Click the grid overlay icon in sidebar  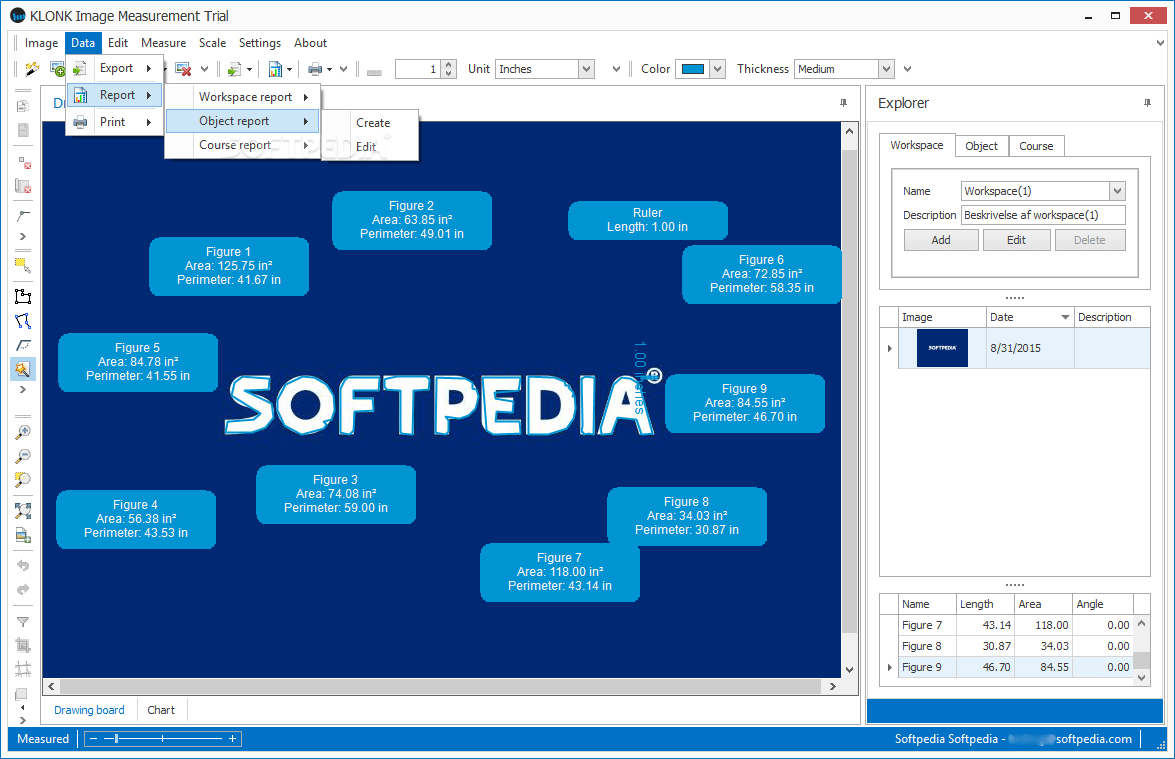[23, 668]
